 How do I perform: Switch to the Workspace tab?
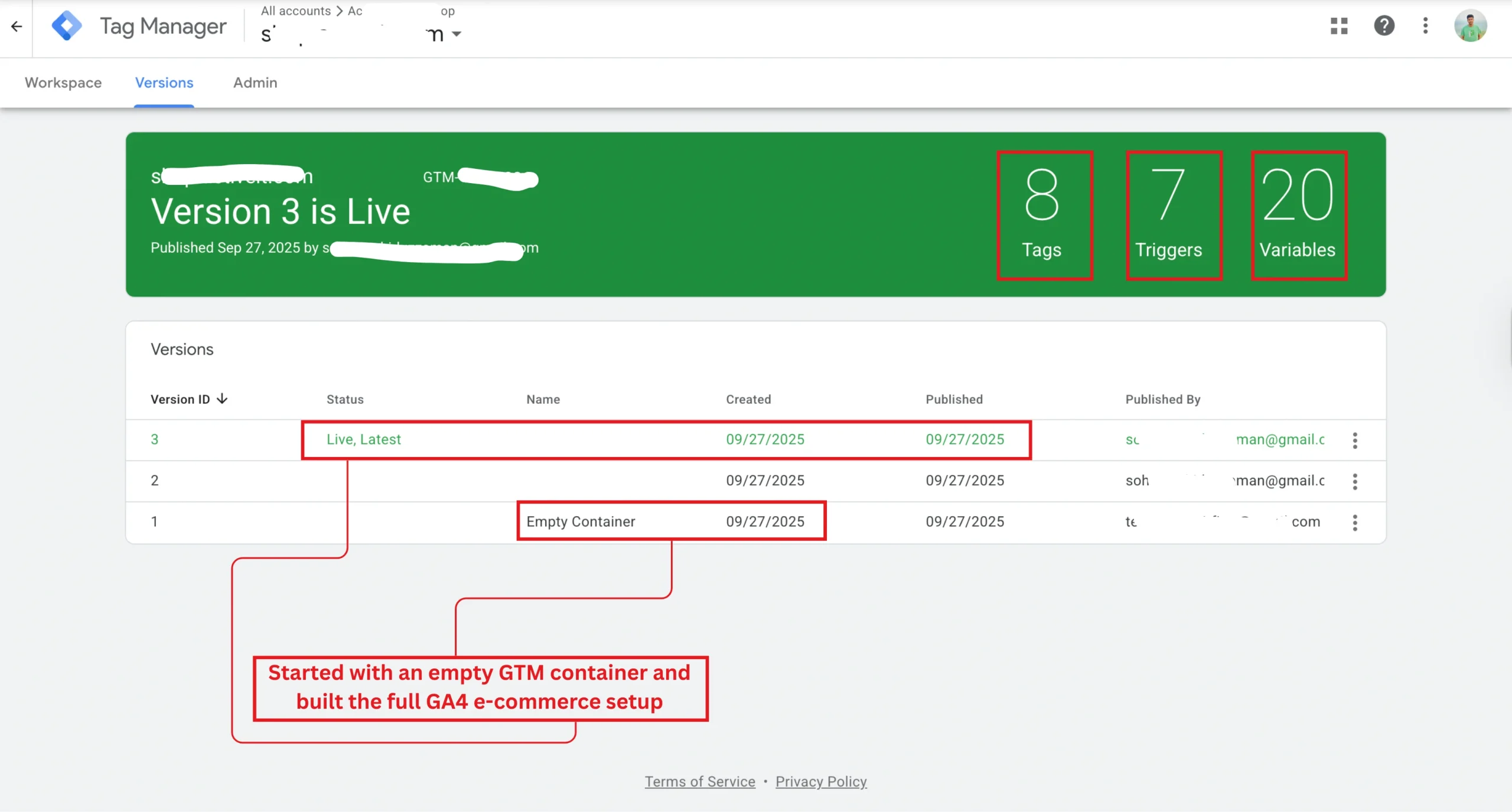pos(63,83)
